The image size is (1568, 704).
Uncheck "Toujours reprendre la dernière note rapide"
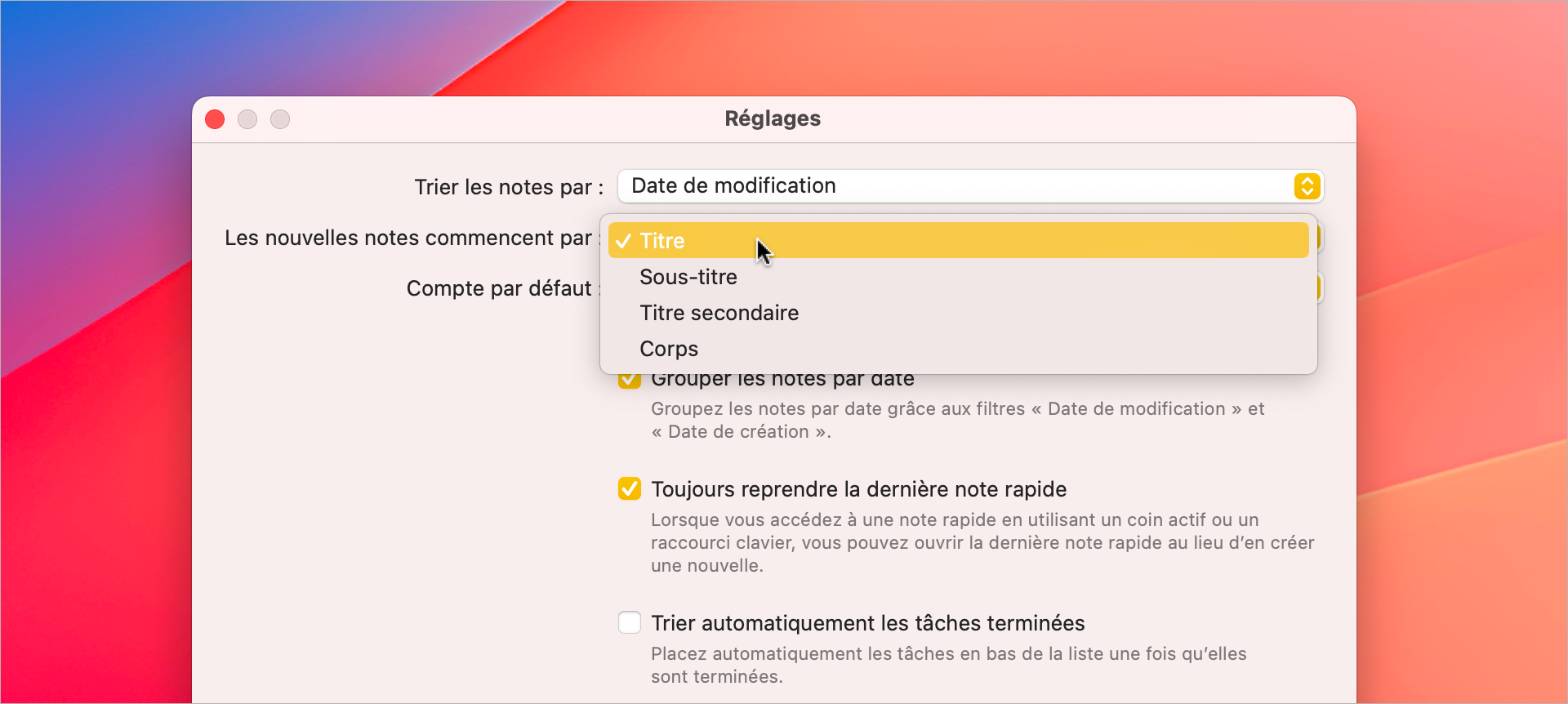click(x=629, y=488)
